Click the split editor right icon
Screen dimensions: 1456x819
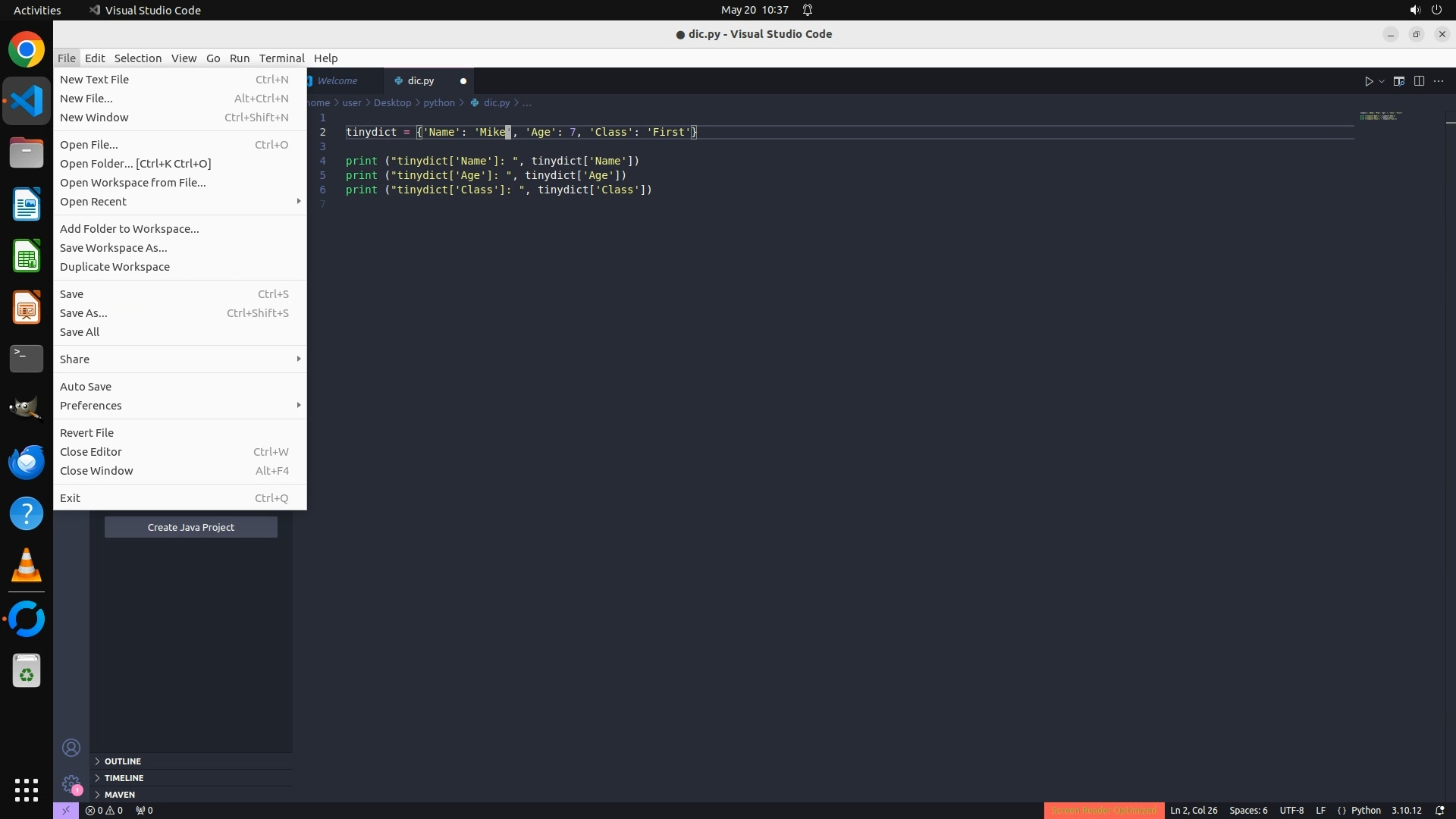pos(1419,81)
